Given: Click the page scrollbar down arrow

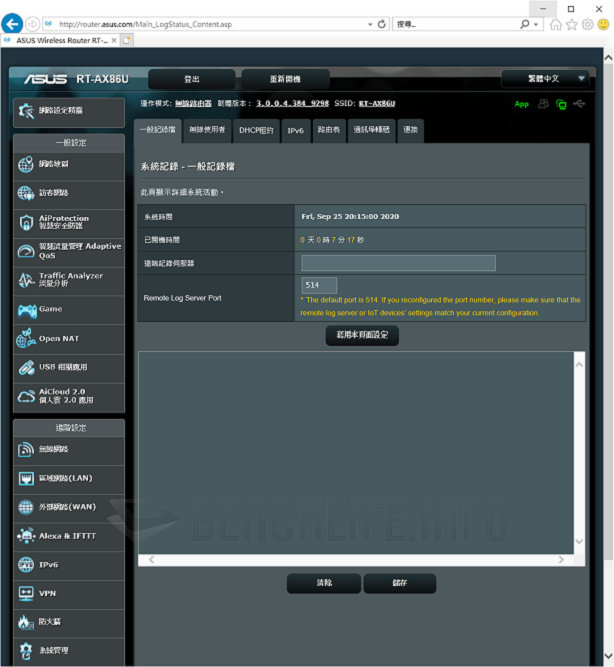Looking at the screenshot, I should 608,656.
